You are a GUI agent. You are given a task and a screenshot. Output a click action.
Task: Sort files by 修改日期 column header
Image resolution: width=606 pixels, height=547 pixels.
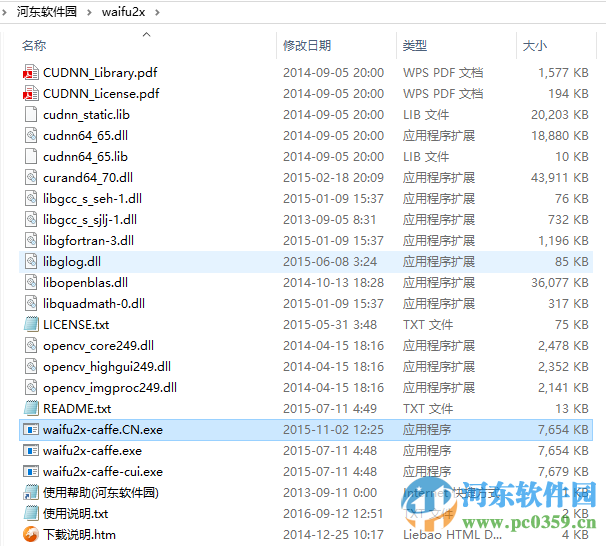click(307, 46)
